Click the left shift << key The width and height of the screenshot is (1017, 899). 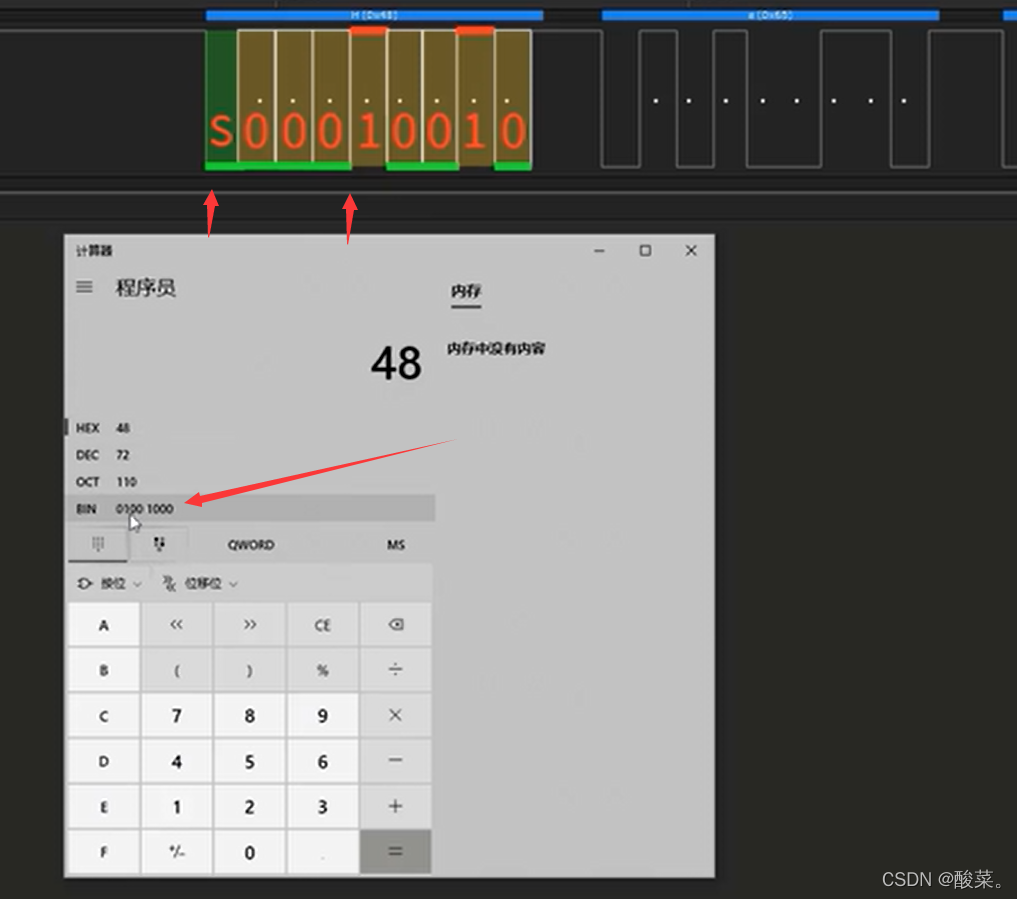coord(176,625)
